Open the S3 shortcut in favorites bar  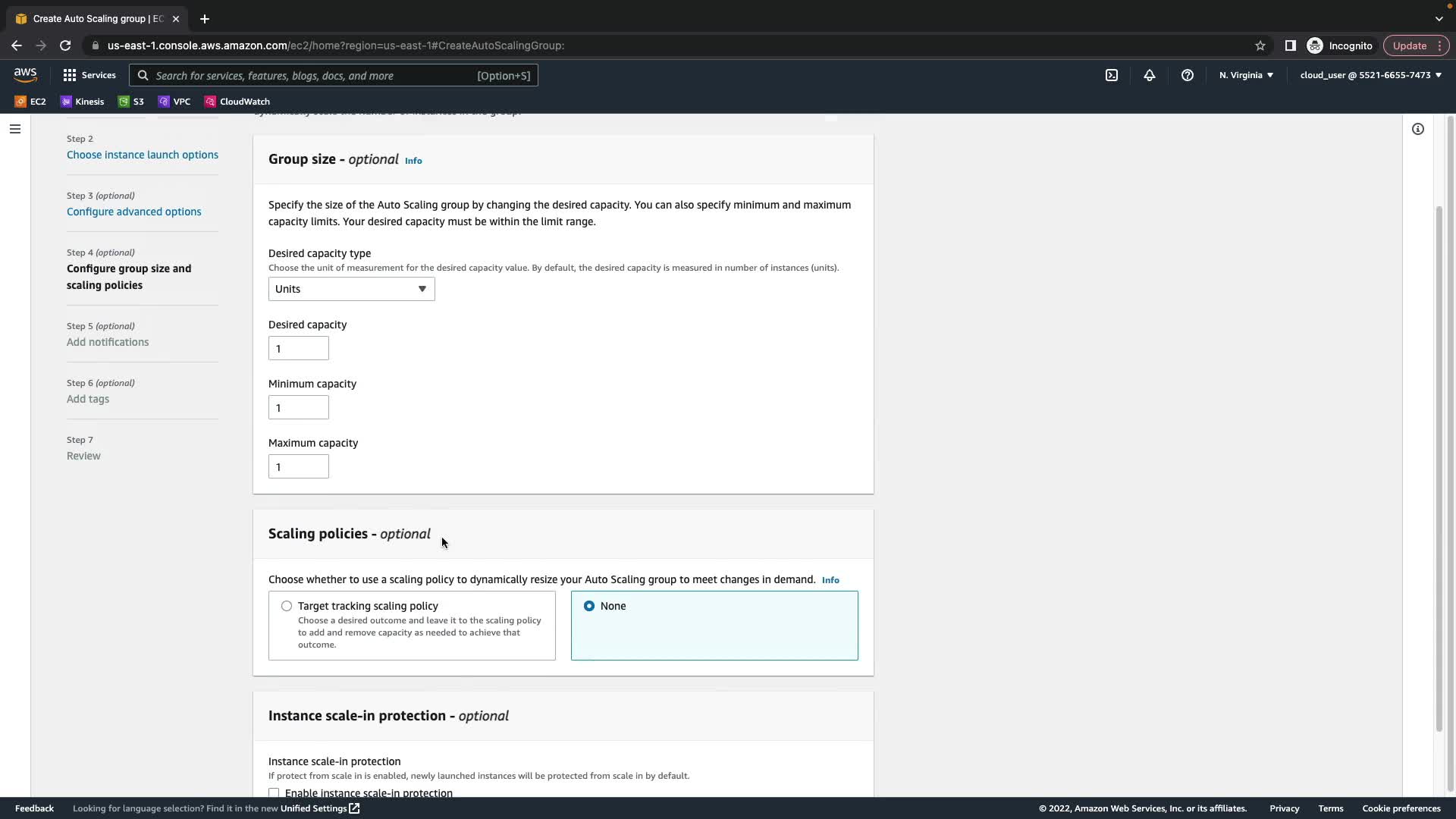click(130, 102)
